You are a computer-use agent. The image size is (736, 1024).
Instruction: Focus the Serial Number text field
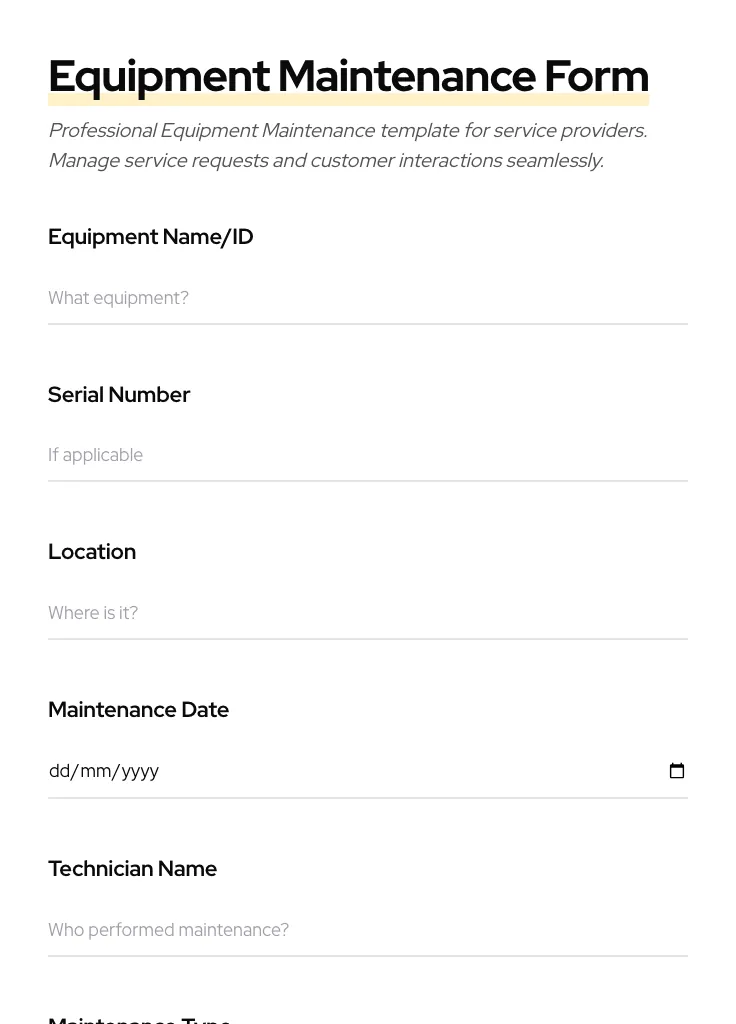(367, 455)
